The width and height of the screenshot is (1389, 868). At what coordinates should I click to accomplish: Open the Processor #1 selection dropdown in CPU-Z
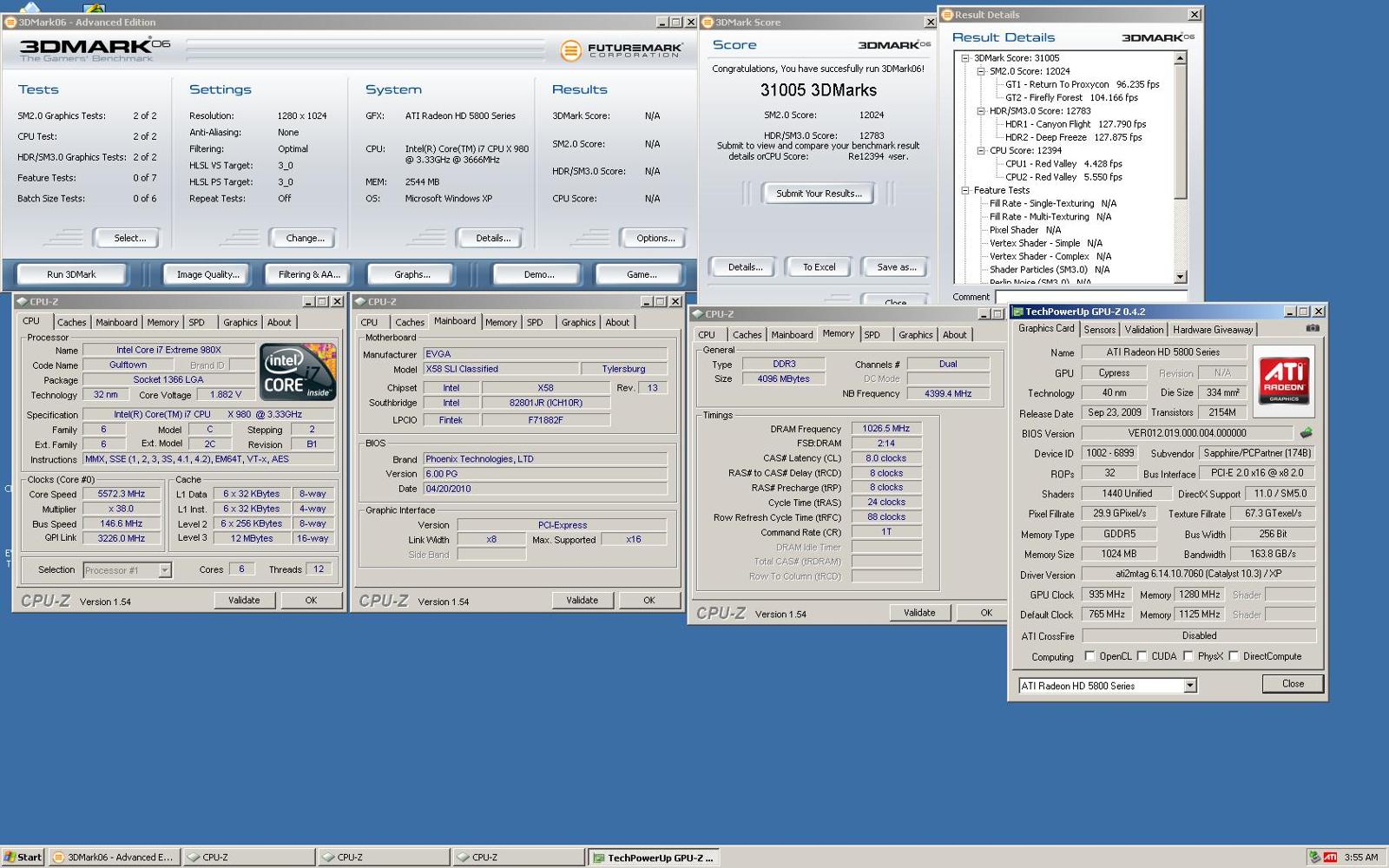pos(164,570)
